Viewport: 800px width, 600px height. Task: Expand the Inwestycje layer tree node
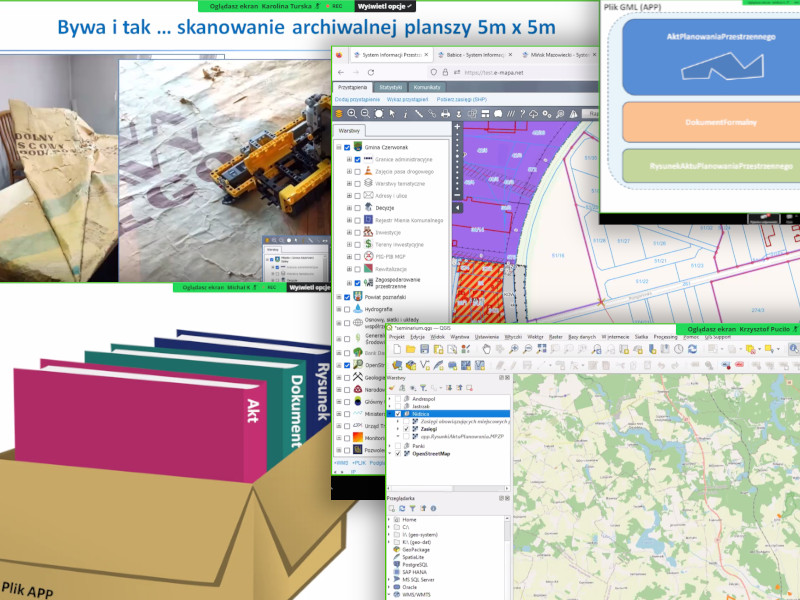tap(349, 233)
